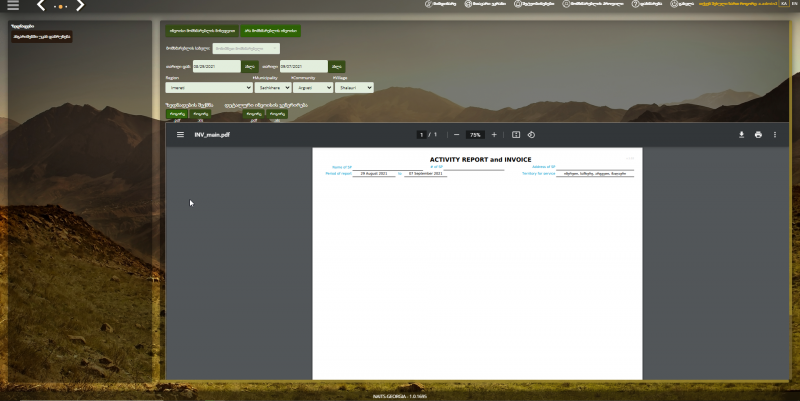Click the orange logged-in user name
The height and width of the screenshot is (401, 800).
(738, 4)
